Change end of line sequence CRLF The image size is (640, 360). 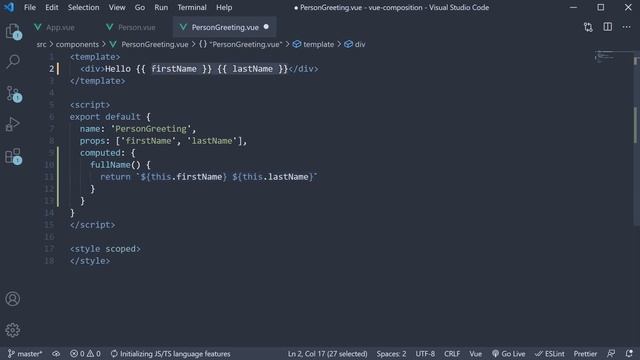click(x=452, y=354)
